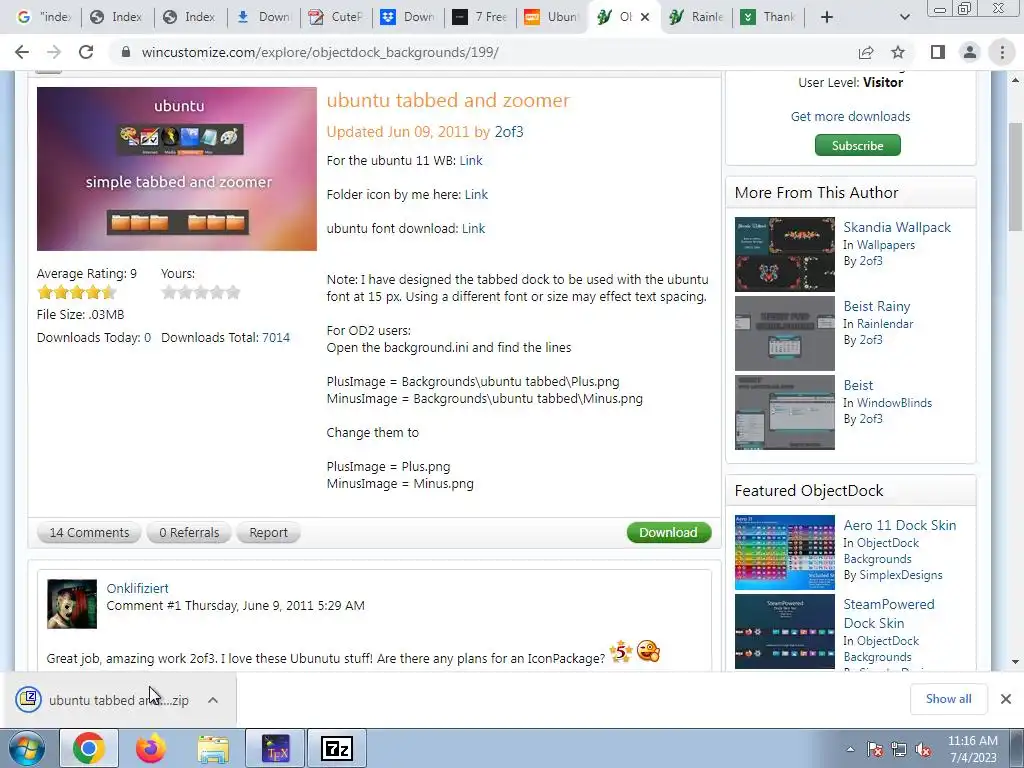Open Firefox from the taskbar
Screen dimensions: 1024x768
[x=150, y=748]
